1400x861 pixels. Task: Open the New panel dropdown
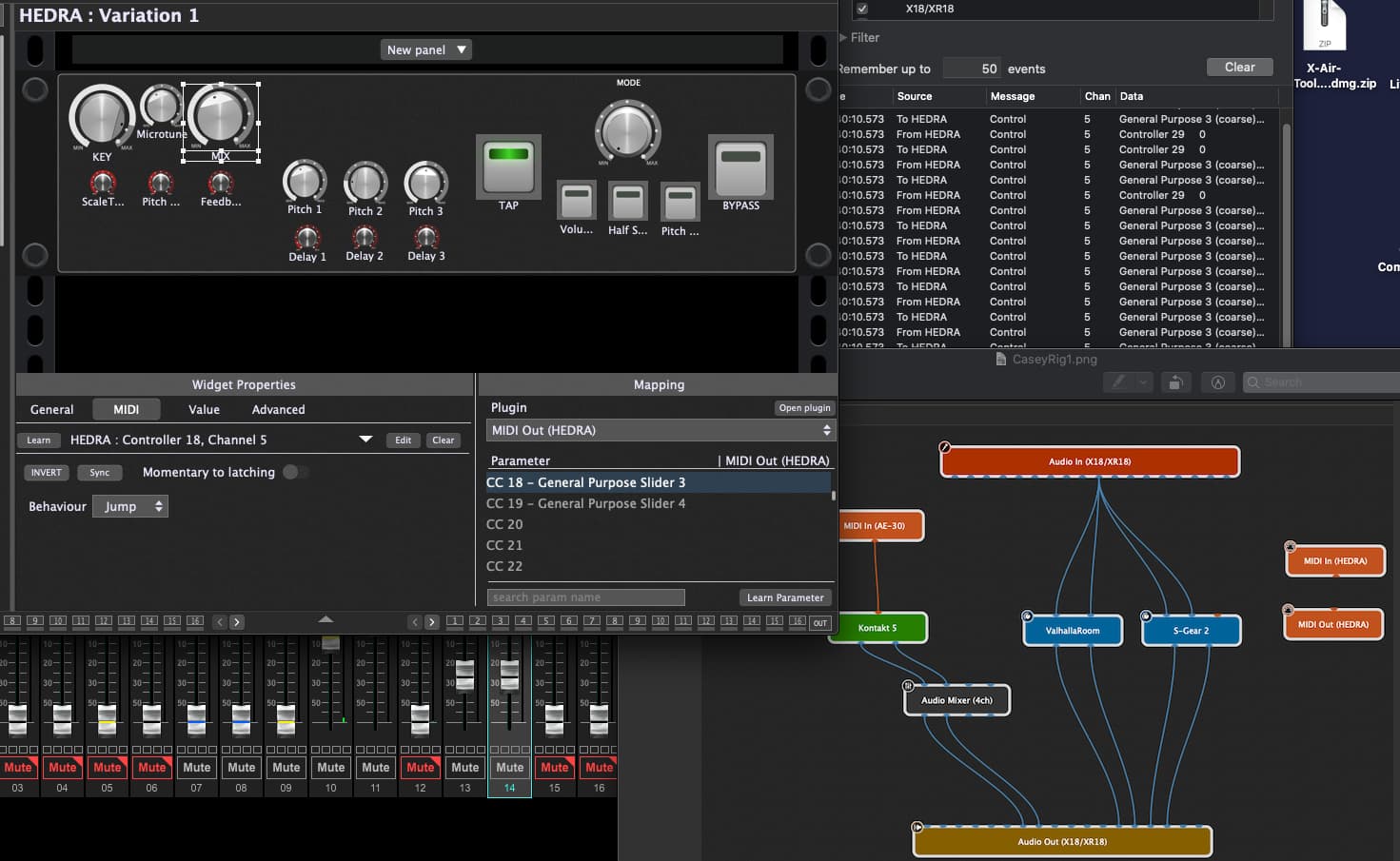click(x=426, y=49)
